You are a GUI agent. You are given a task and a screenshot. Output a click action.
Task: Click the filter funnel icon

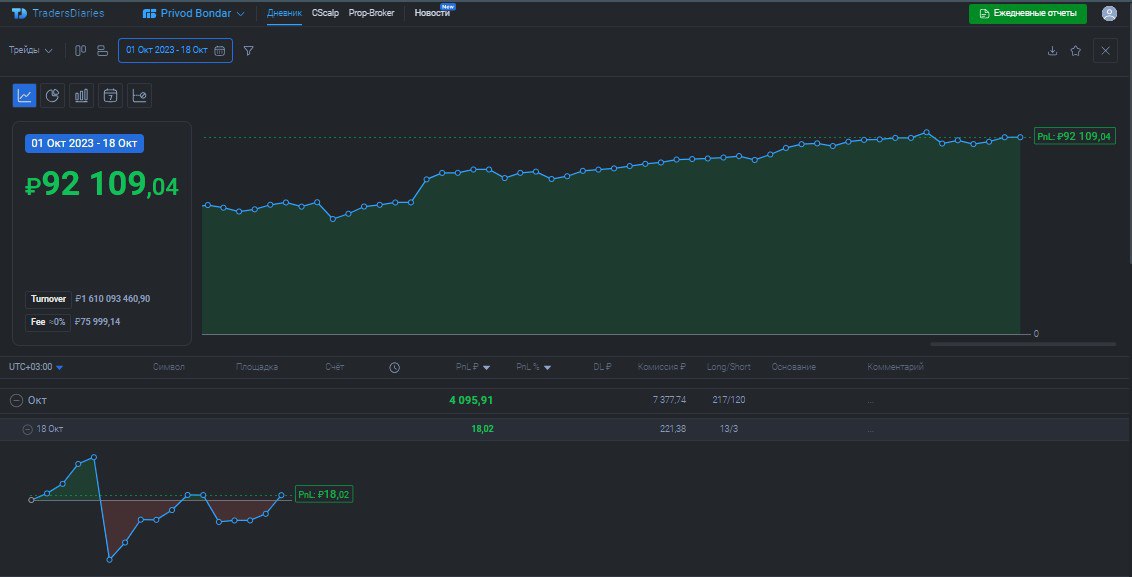[248, 50]
